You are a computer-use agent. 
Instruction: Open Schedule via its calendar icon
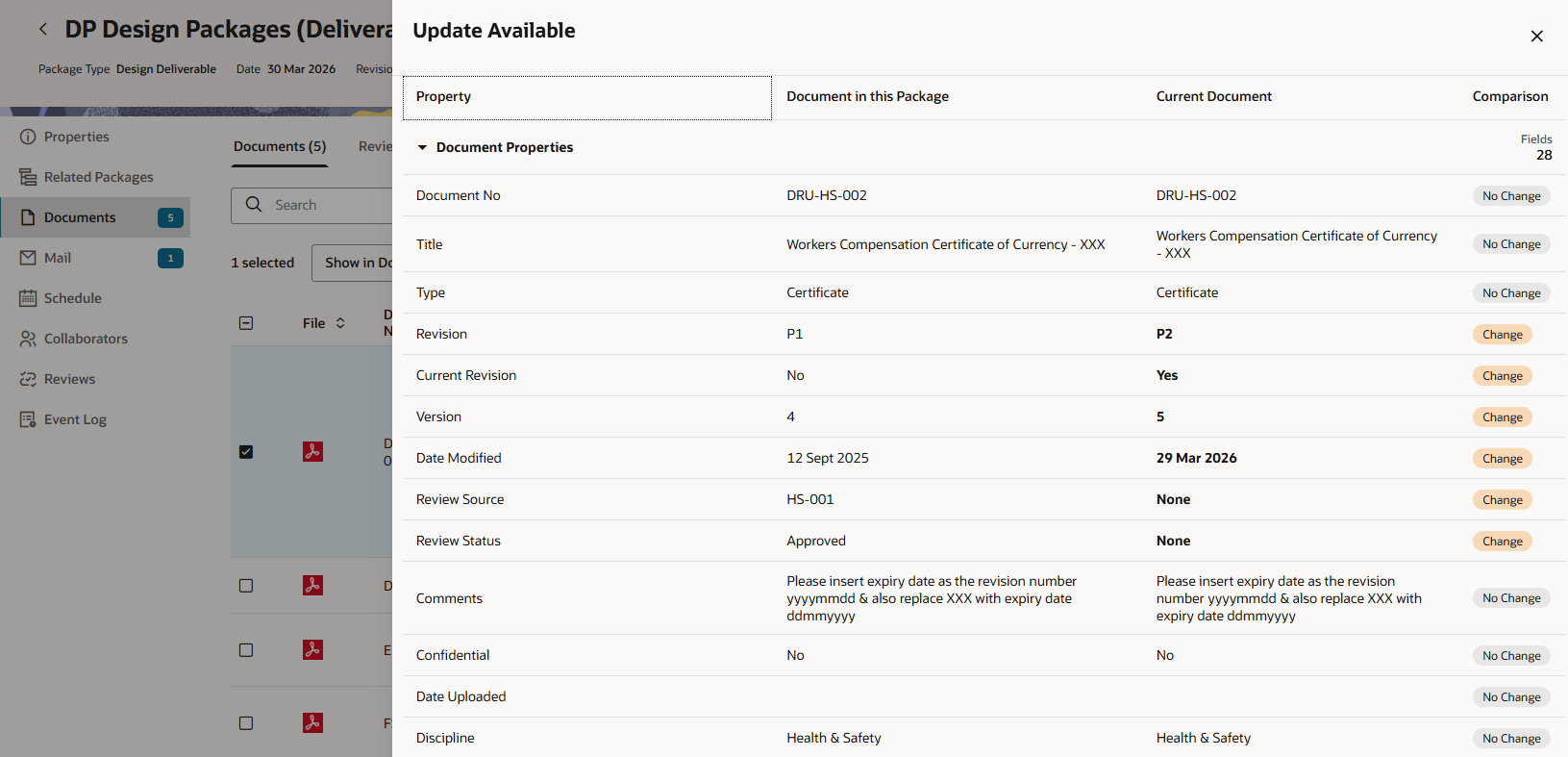(x=28, y=298)
